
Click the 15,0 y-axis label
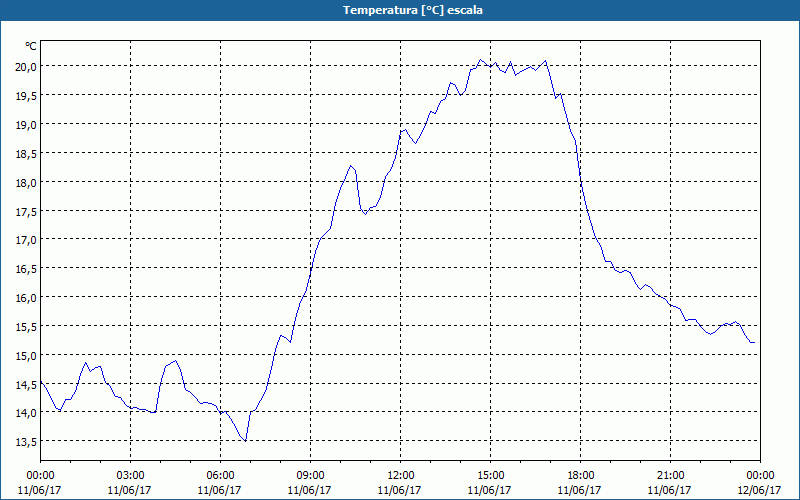pyautogui.click(x=26, y=356)
